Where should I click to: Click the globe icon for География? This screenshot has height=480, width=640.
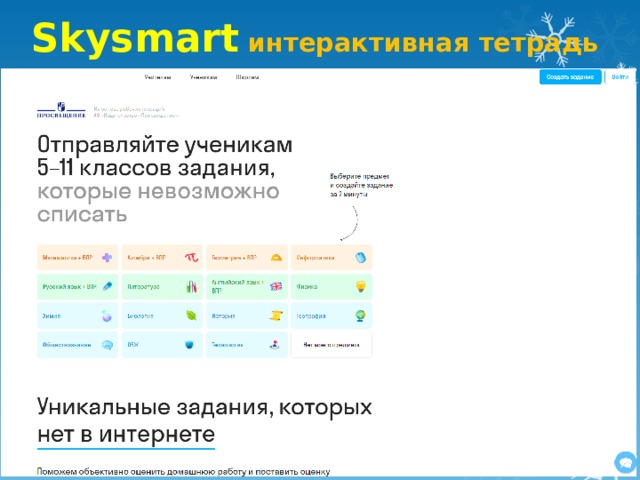360,316
